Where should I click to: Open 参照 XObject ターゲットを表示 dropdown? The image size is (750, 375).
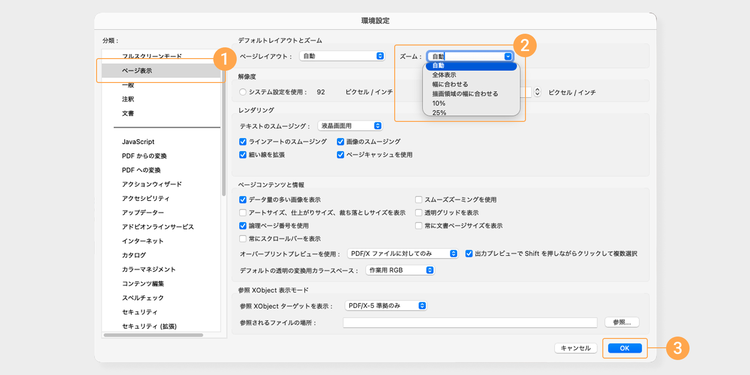pyautogui.click(x=386, y=306)
